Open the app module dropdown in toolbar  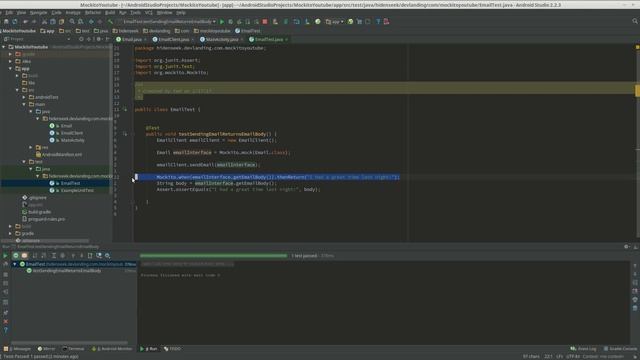335,22
